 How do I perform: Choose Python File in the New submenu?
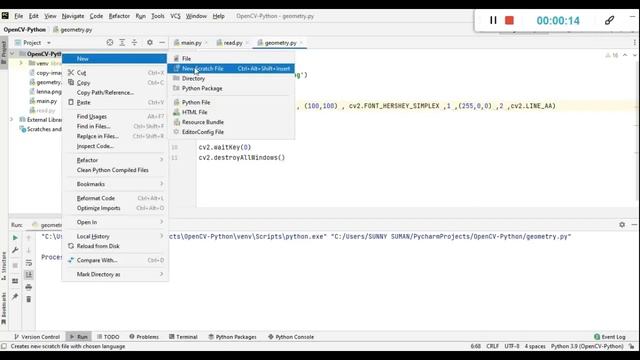231,102
